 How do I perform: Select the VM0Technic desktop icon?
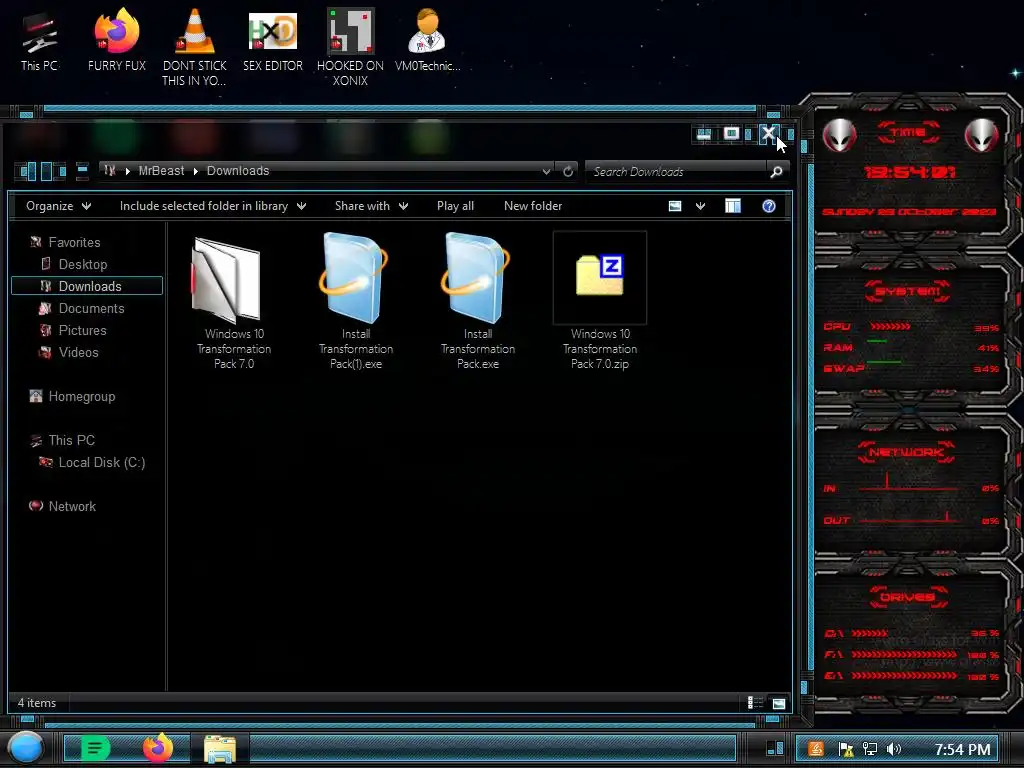pos(428,40)
